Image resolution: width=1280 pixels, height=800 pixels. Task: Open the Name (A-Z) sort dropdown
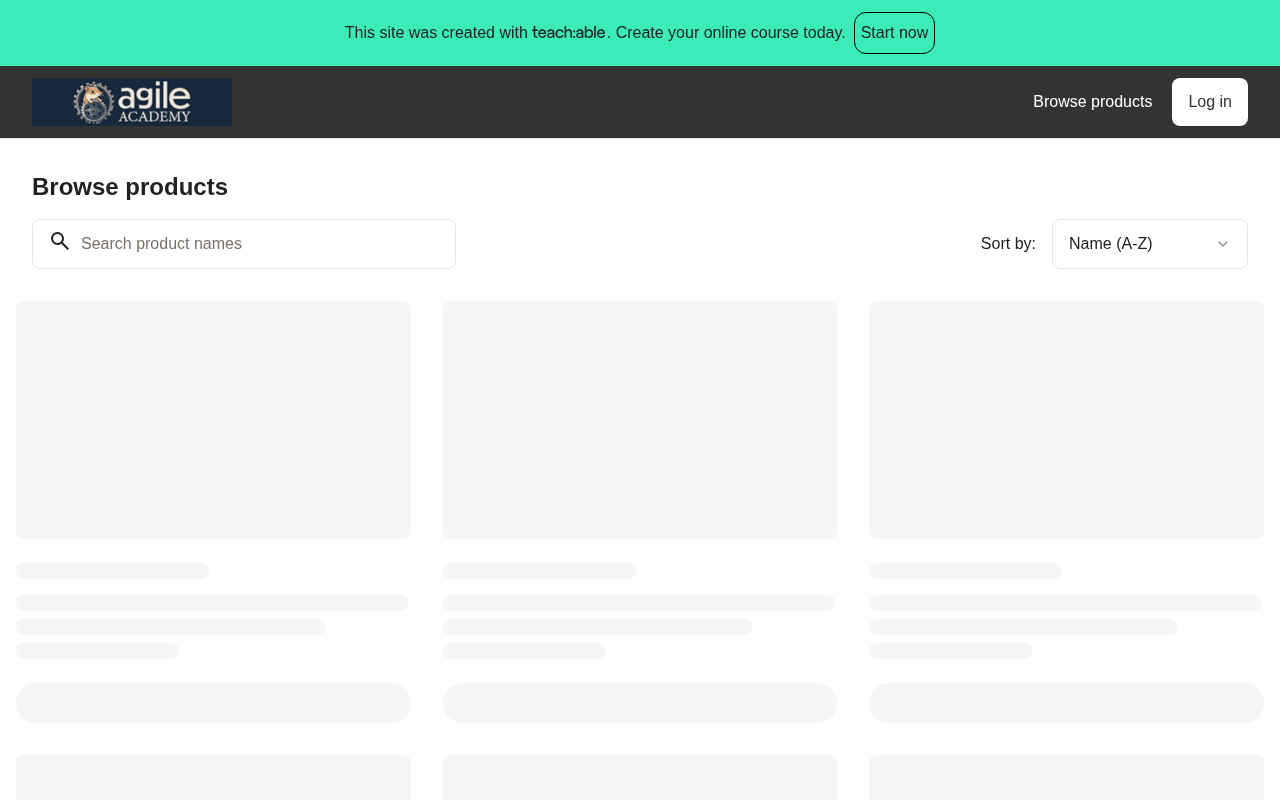pyautogui.click(x=1149, y=244)
